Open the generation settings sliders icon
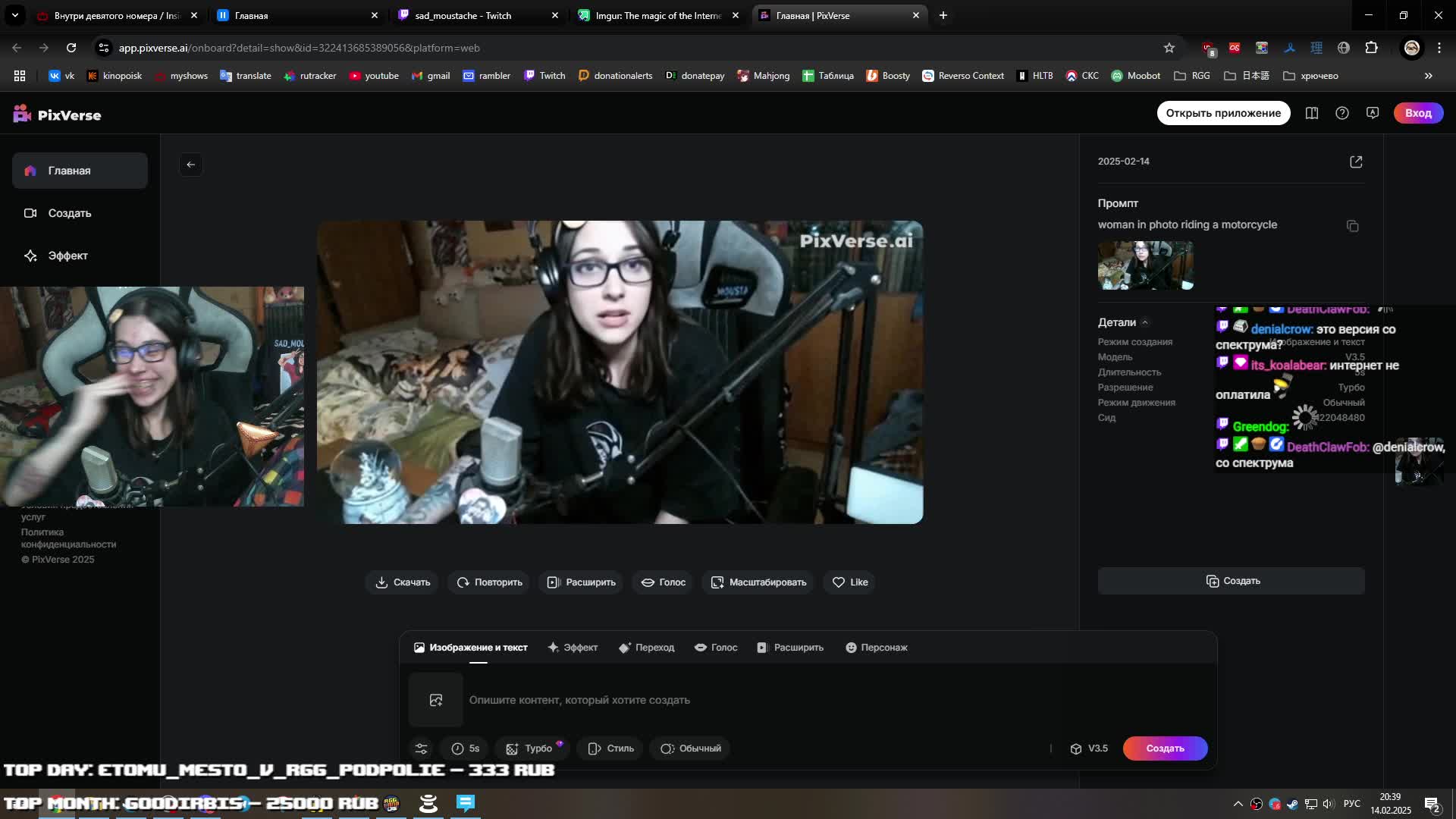Screen dimensions: 1456x819 tap(422, 748)
